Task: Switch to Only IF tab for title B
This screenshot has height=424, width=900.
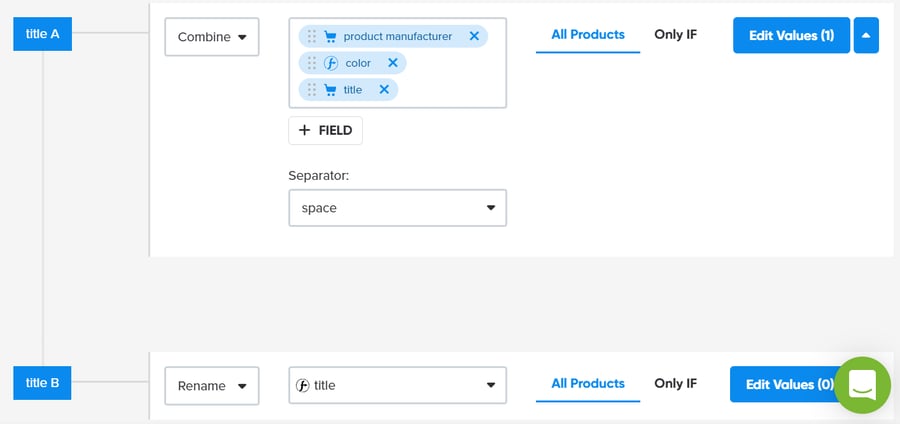Action: tap(675, 383)
